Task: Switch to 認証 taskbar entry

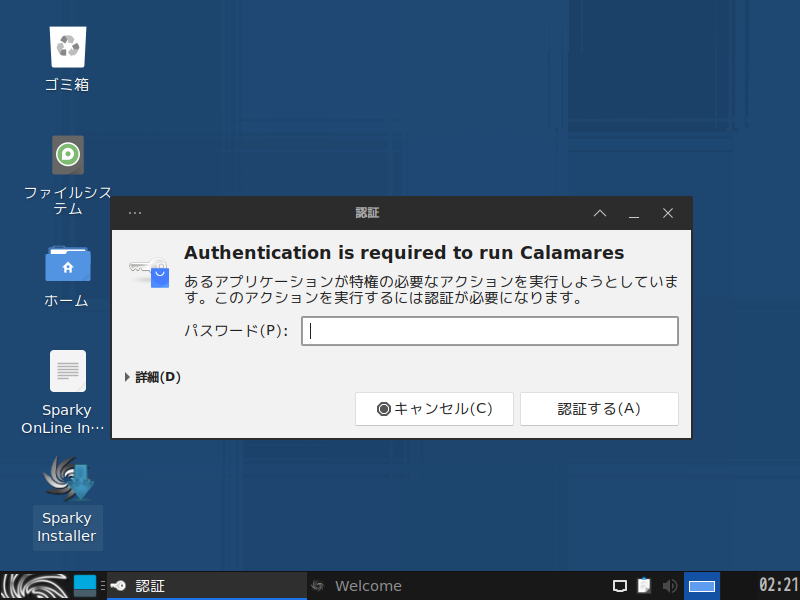Action: 207,586
